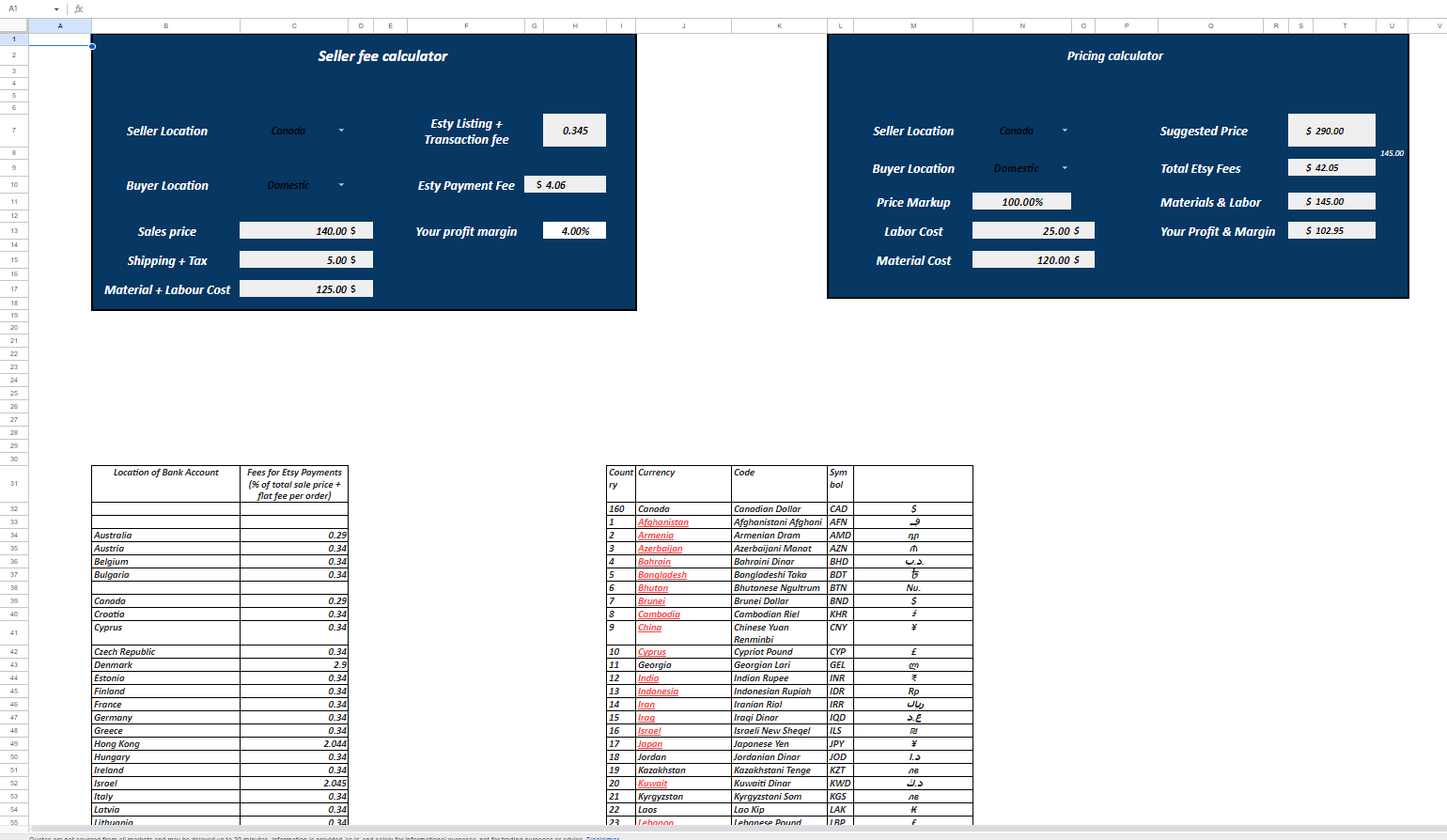Select the Material + Labour Cost cell 125.00 $
Viewport: 1447px width, 840px height.
point(306,288)
